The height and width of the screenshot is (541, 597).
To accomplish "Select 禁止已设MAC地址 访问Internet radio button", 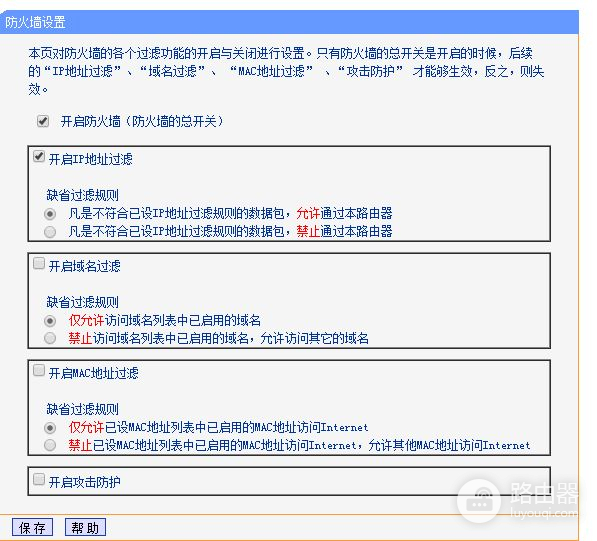I will 50,445.
